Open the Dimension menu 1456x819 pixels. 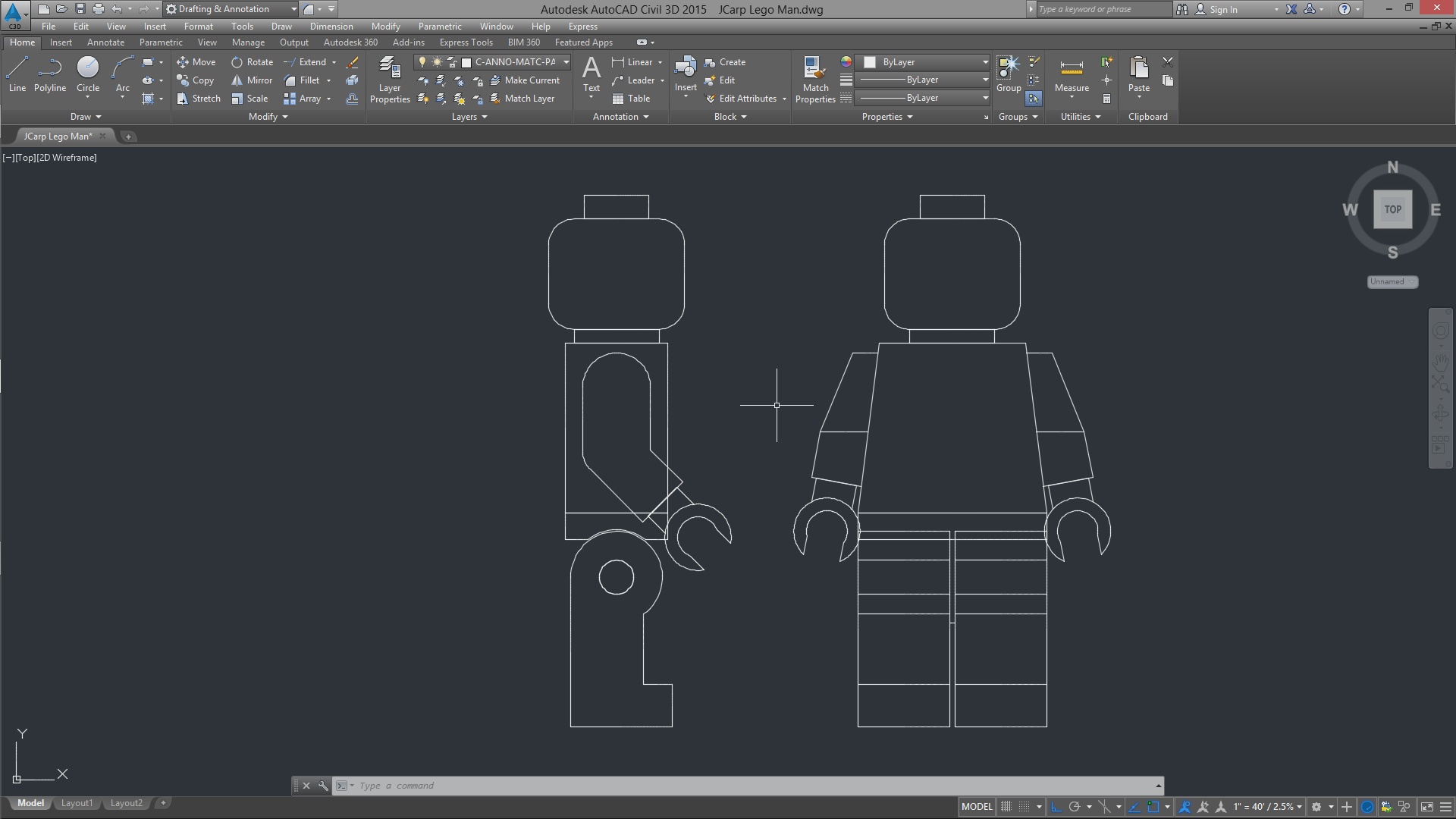(x=331, y=26)
